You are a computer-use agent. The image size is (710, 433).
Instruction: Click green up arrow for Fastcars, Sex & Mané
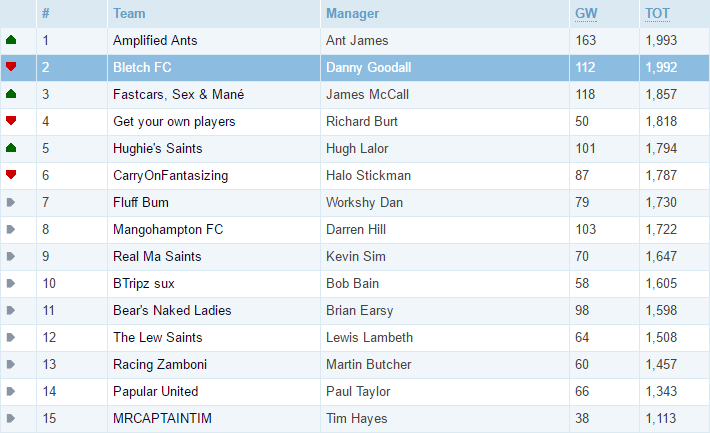pyautogui.click(x=11, y=94)
